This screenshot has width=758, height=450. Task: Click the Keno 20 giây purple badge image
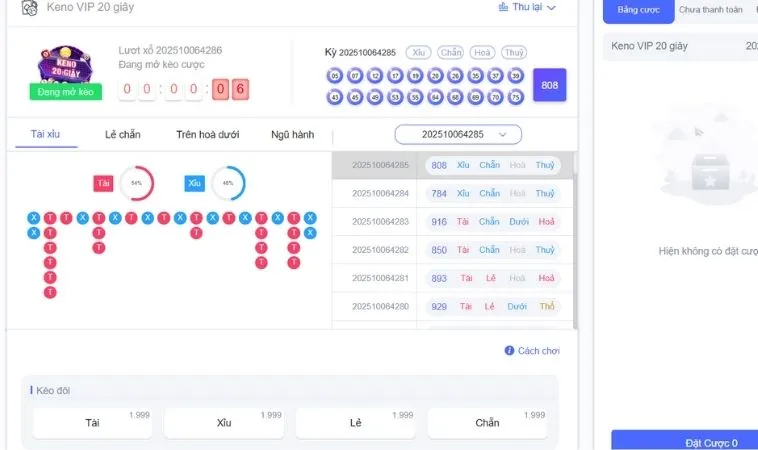pos(65,65)
